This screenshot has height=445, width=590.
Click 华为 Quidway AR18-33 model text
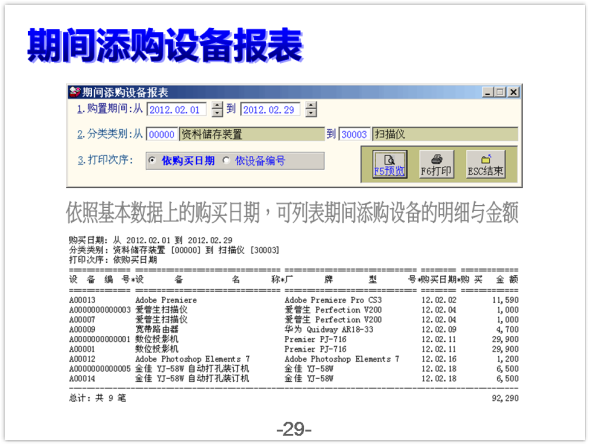[329, 330]
